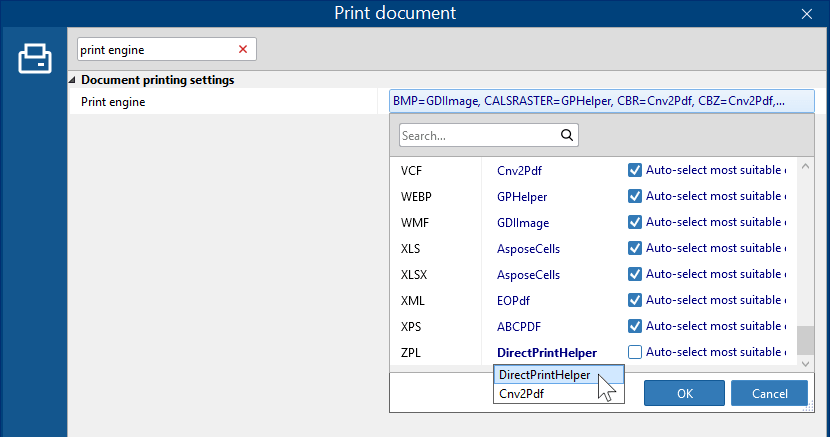Enable auto-select checkbox for ZPL
Image resolution: width=830 pixels, height=437 pixels.
coord(635,352)
